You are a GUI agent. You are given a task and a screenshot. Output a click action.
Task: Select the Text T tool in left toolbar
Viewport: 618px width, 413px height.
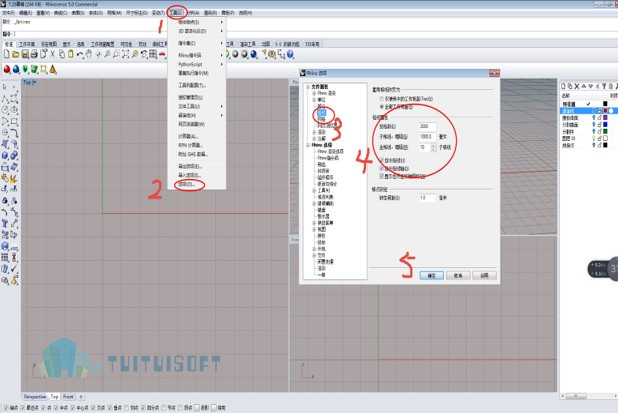[5, 223]
